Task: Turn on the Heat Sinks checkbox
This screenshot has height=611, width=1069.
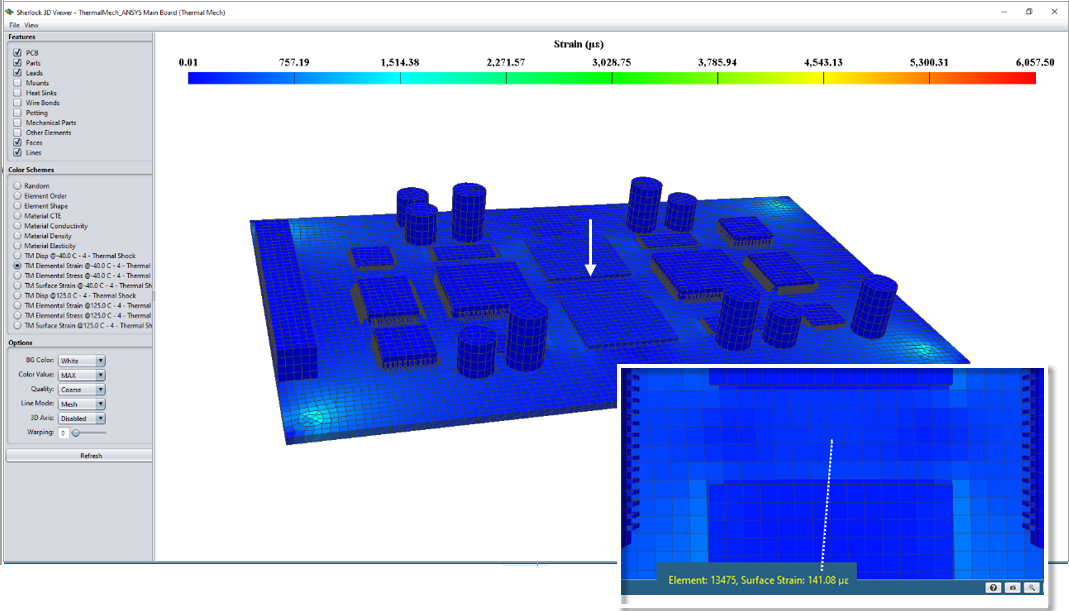Action: (17, 93)
